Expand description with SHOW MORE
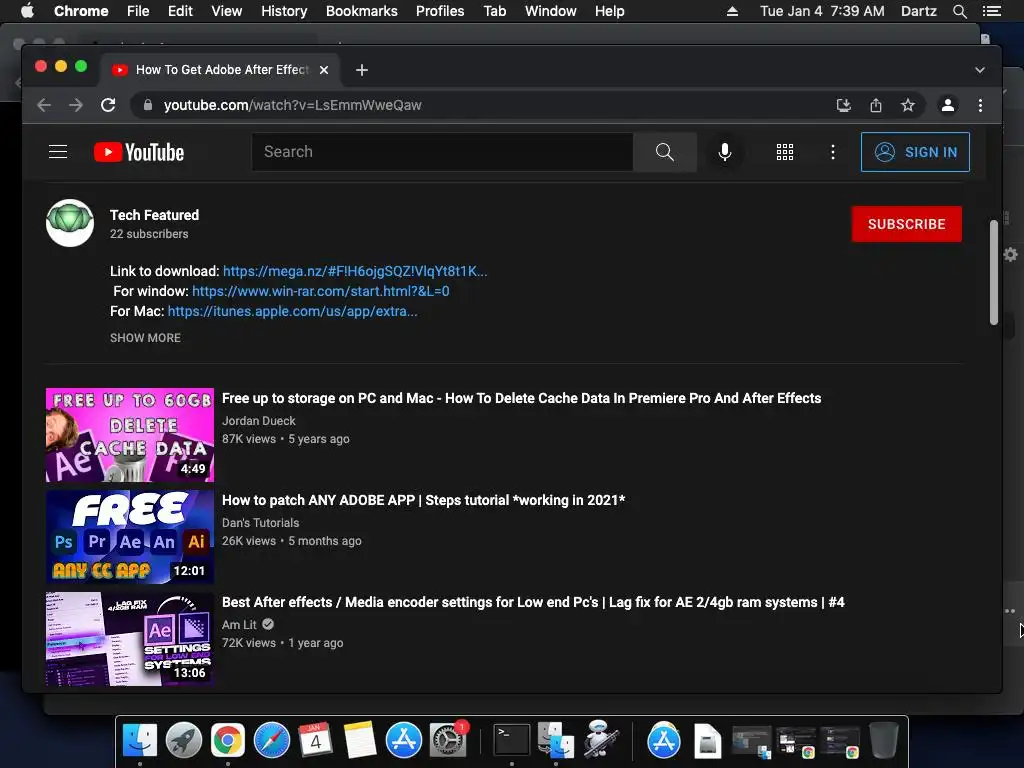The width and height of the screenshot is (1024, 768). tap(145, 338)
